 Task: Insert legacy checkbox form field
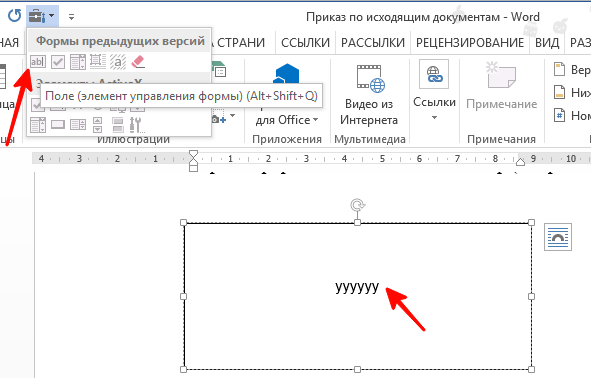click(x=58, y=62)
